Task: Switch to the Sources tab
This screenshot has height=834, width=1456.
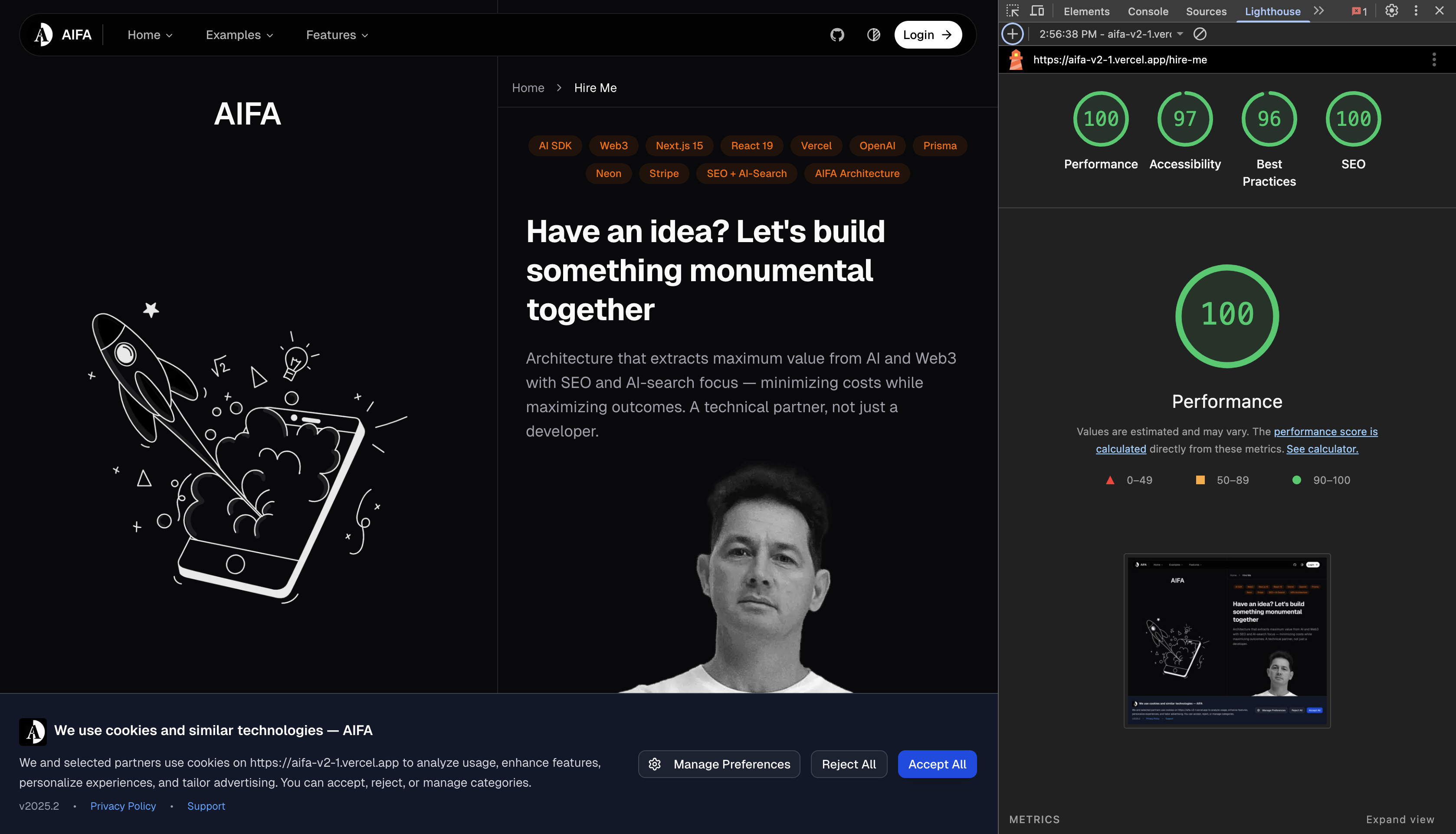Action: (1206, 11)
